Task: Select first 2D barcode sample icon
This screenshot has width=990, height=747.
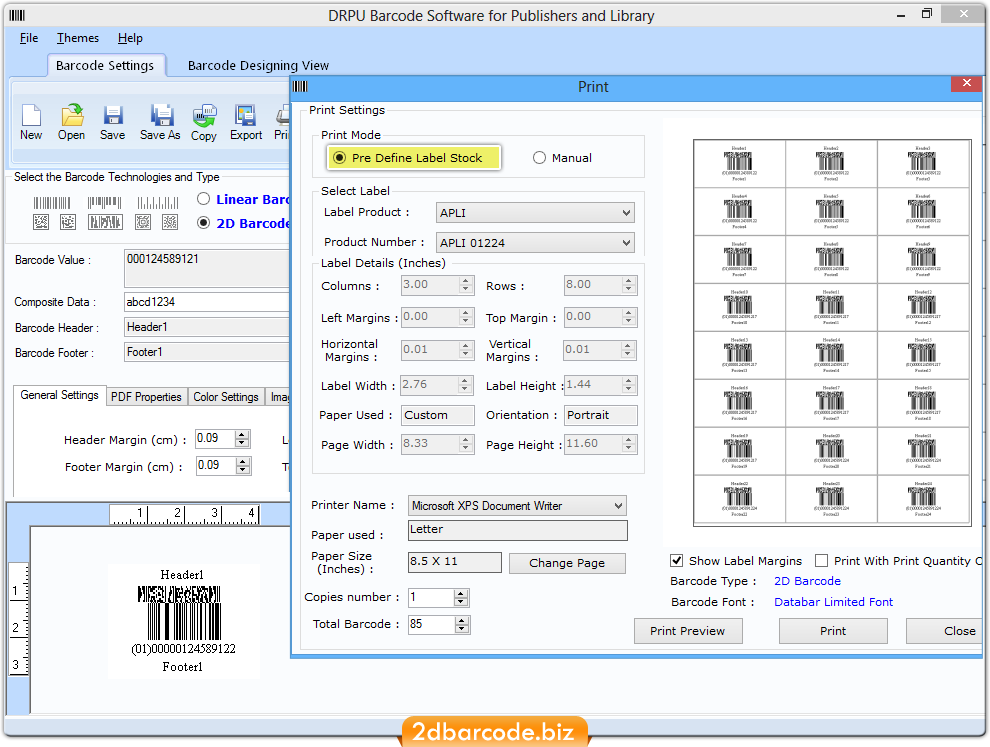Action: click(40, 222)
